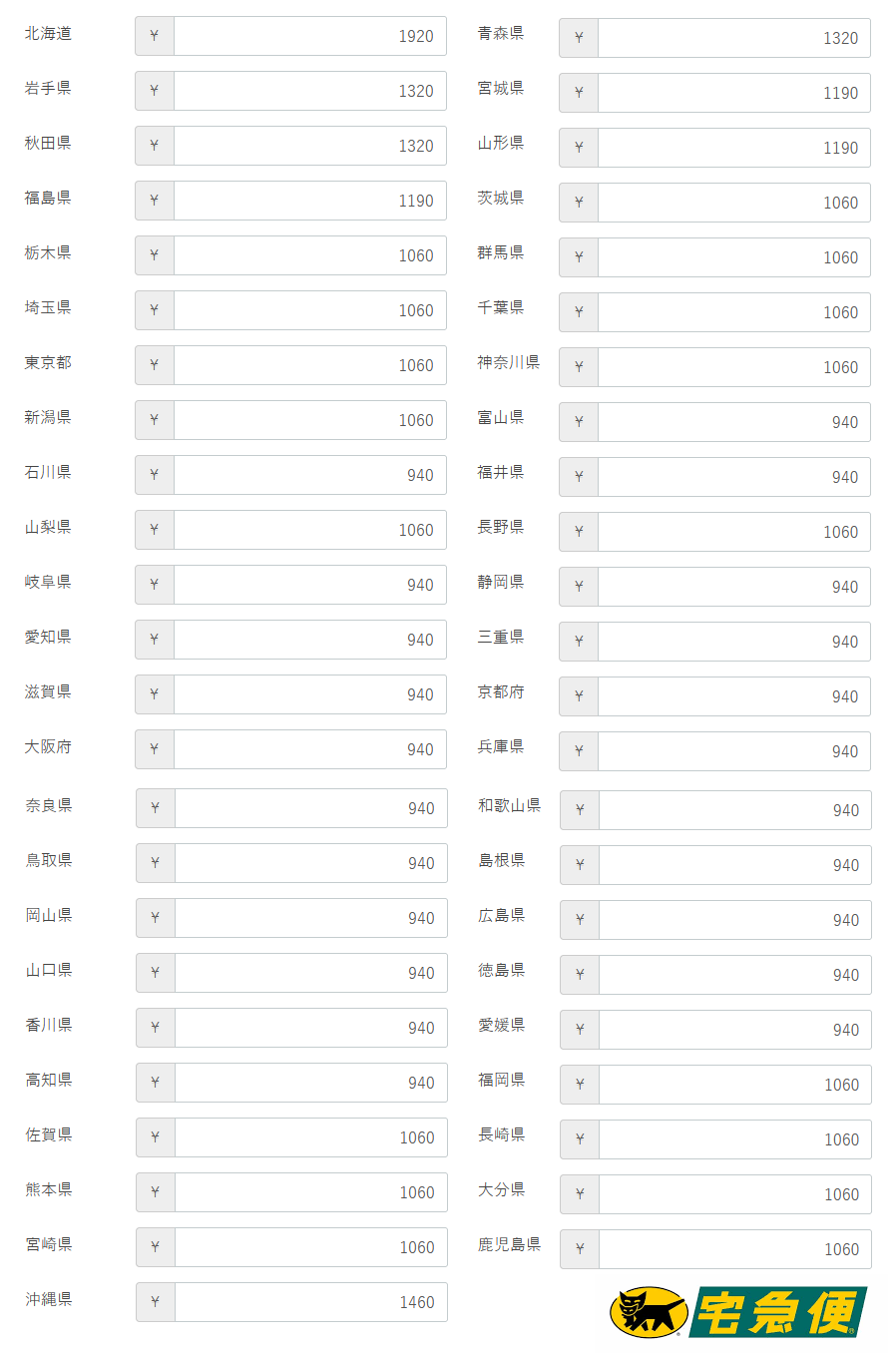The width and height of the screenshot is (896, 1354).
Task: Click into the 宮城県 fee input
Action: click(733, 93)
